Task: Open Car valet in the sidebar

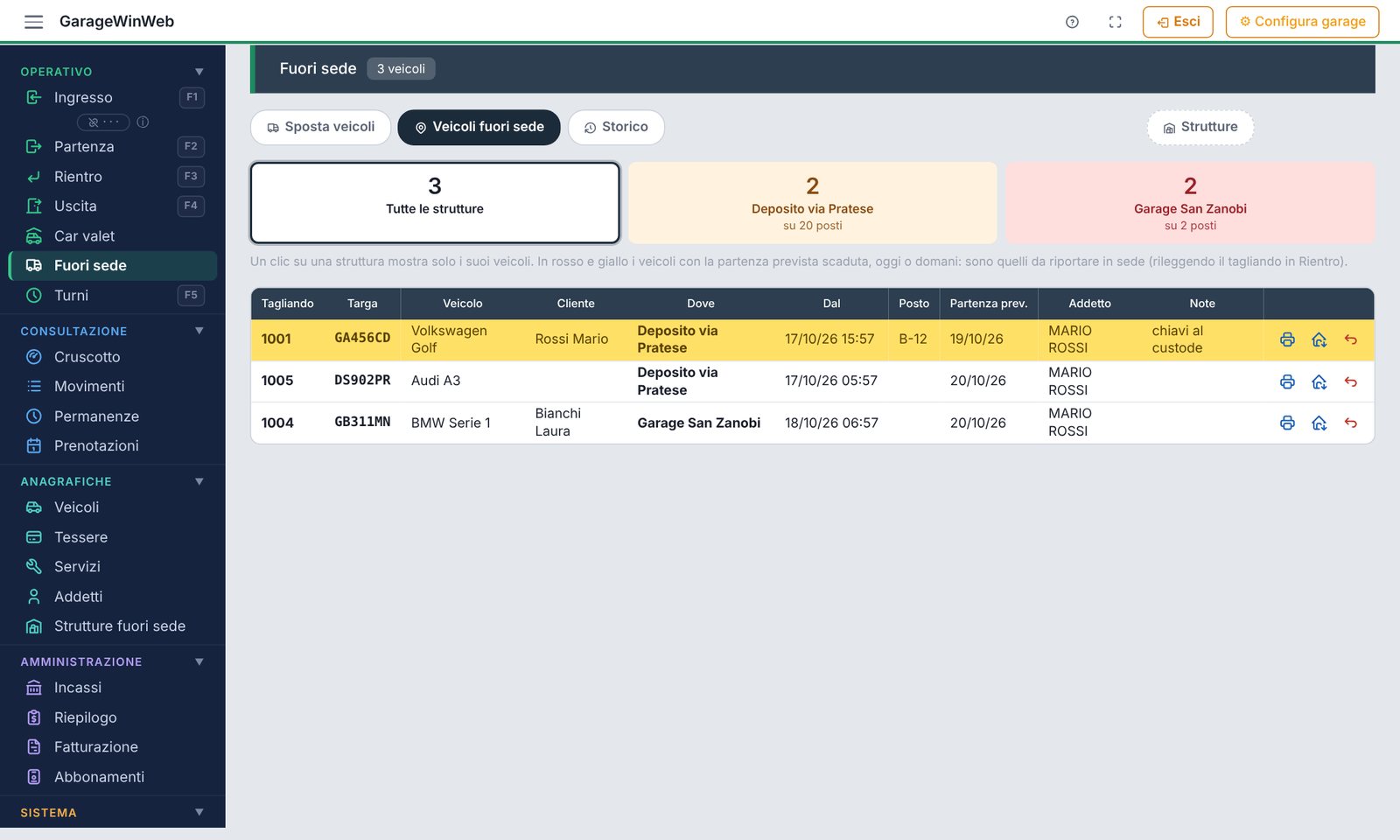Action: (113, 236)
